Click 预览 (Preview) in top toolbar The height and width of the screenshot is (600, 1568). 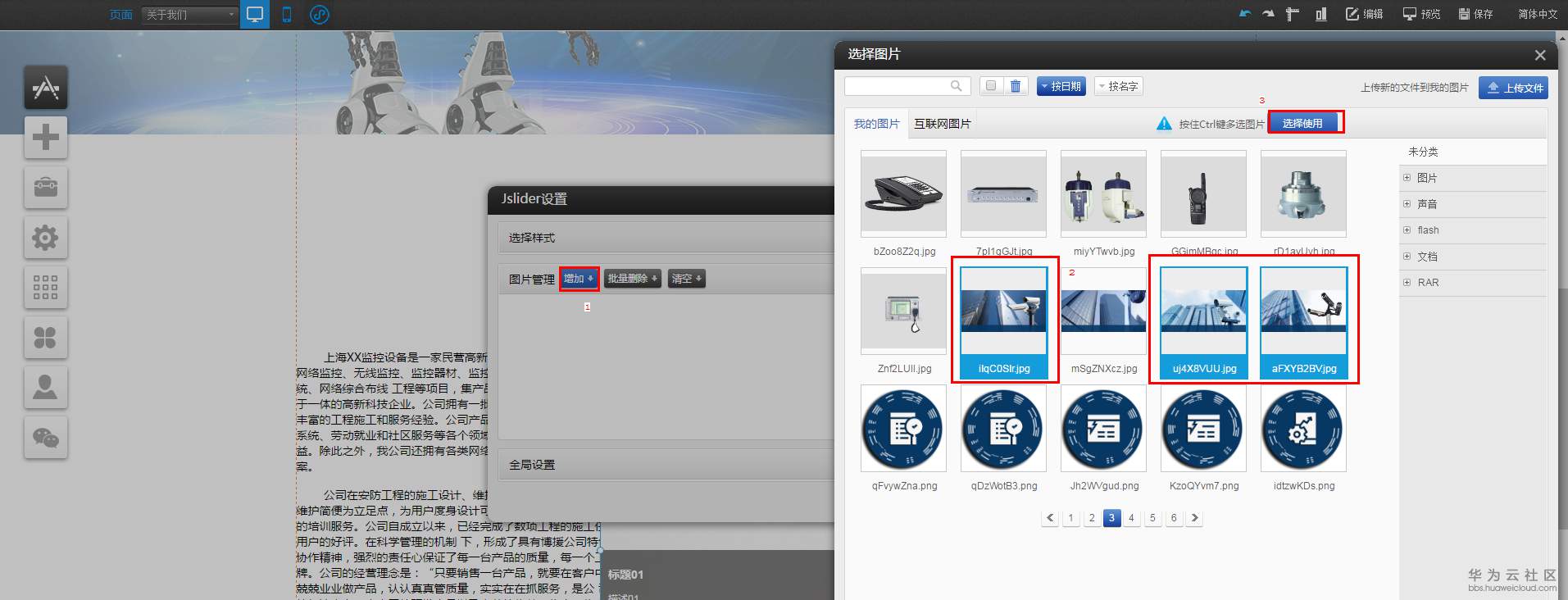coord(1421,14)
